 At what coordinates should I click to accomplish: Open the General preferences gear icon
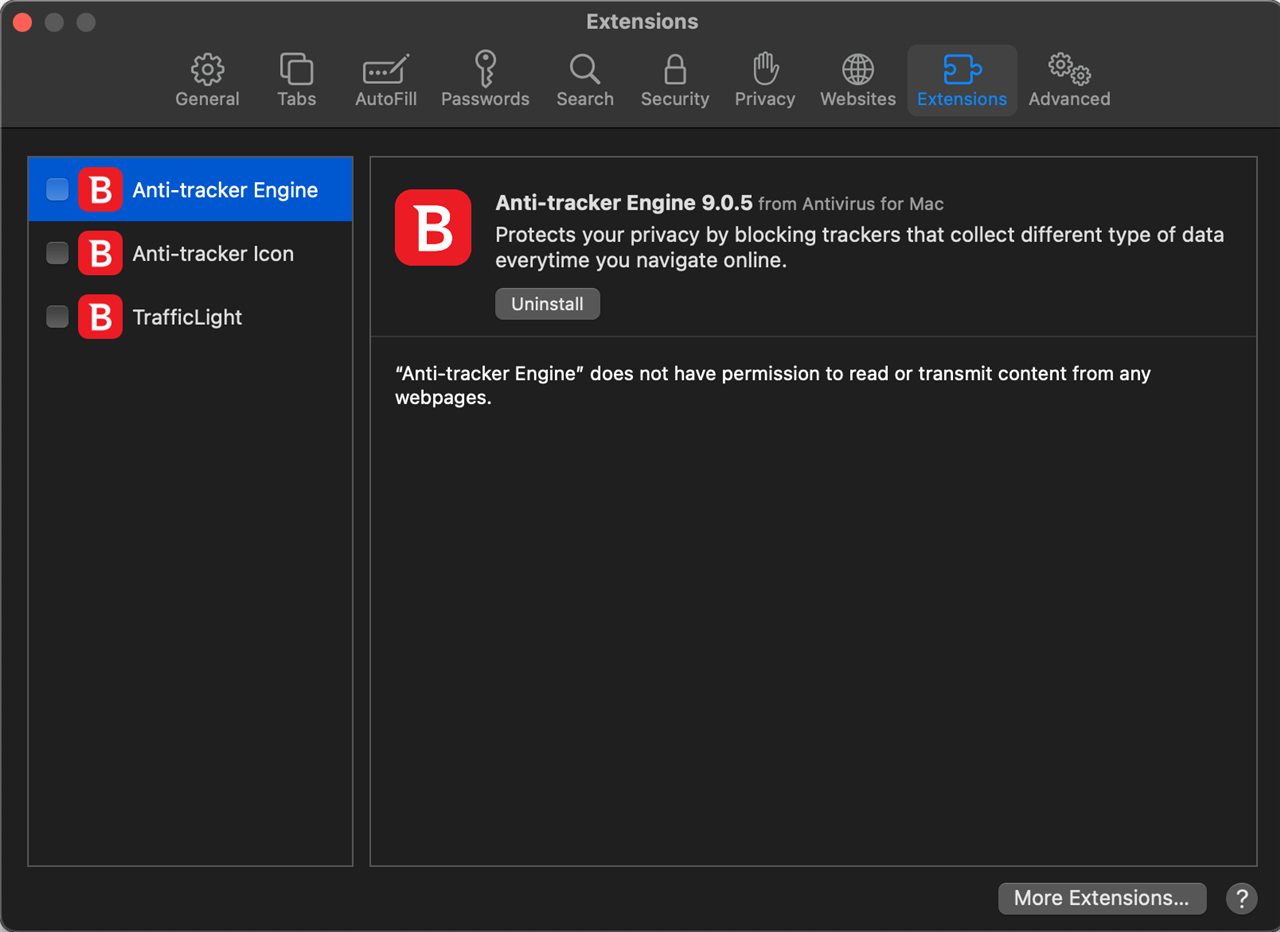coord(207,70)
